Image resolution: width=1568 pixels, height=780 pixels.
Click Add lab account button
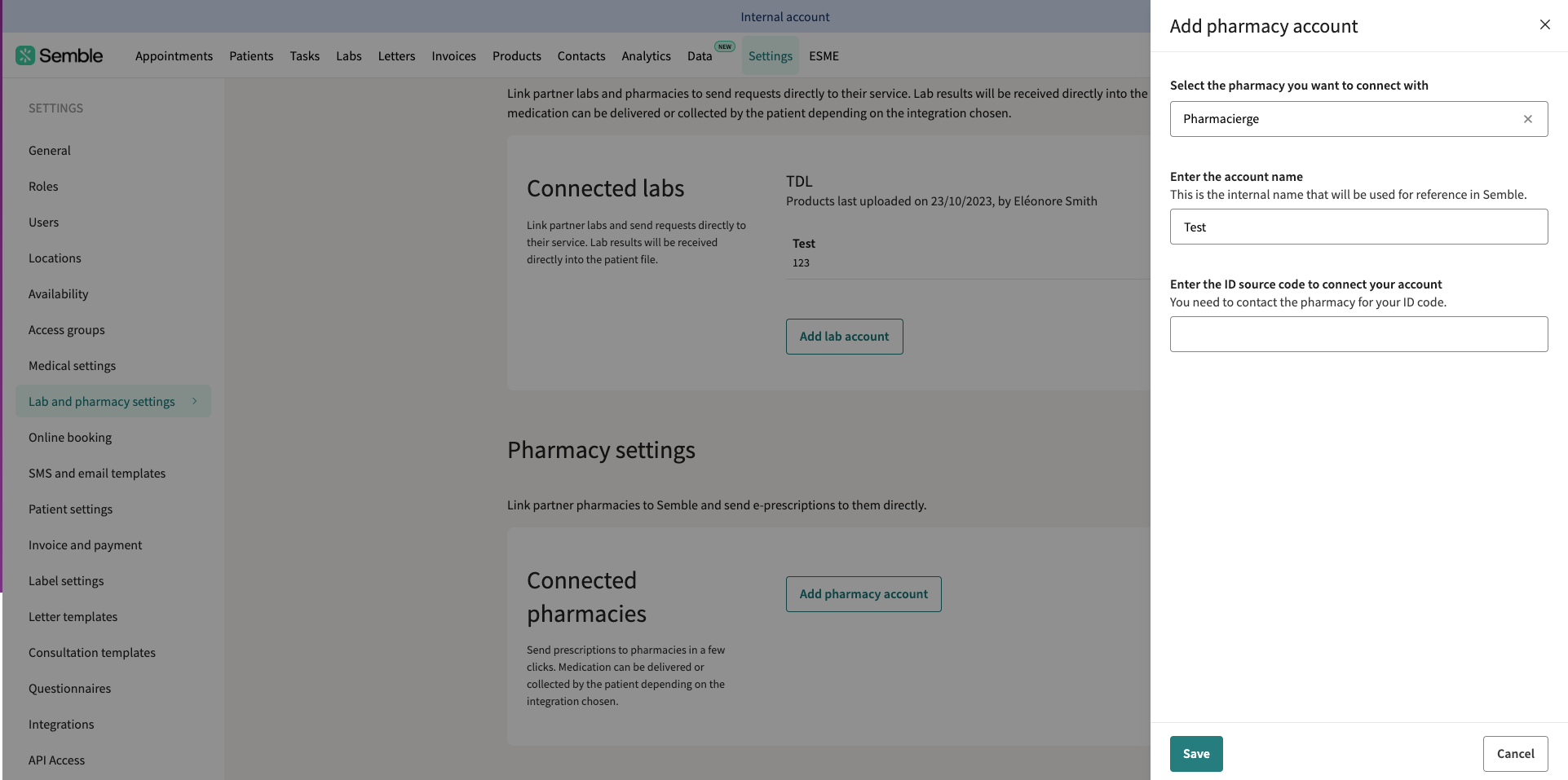click(844, 337)
